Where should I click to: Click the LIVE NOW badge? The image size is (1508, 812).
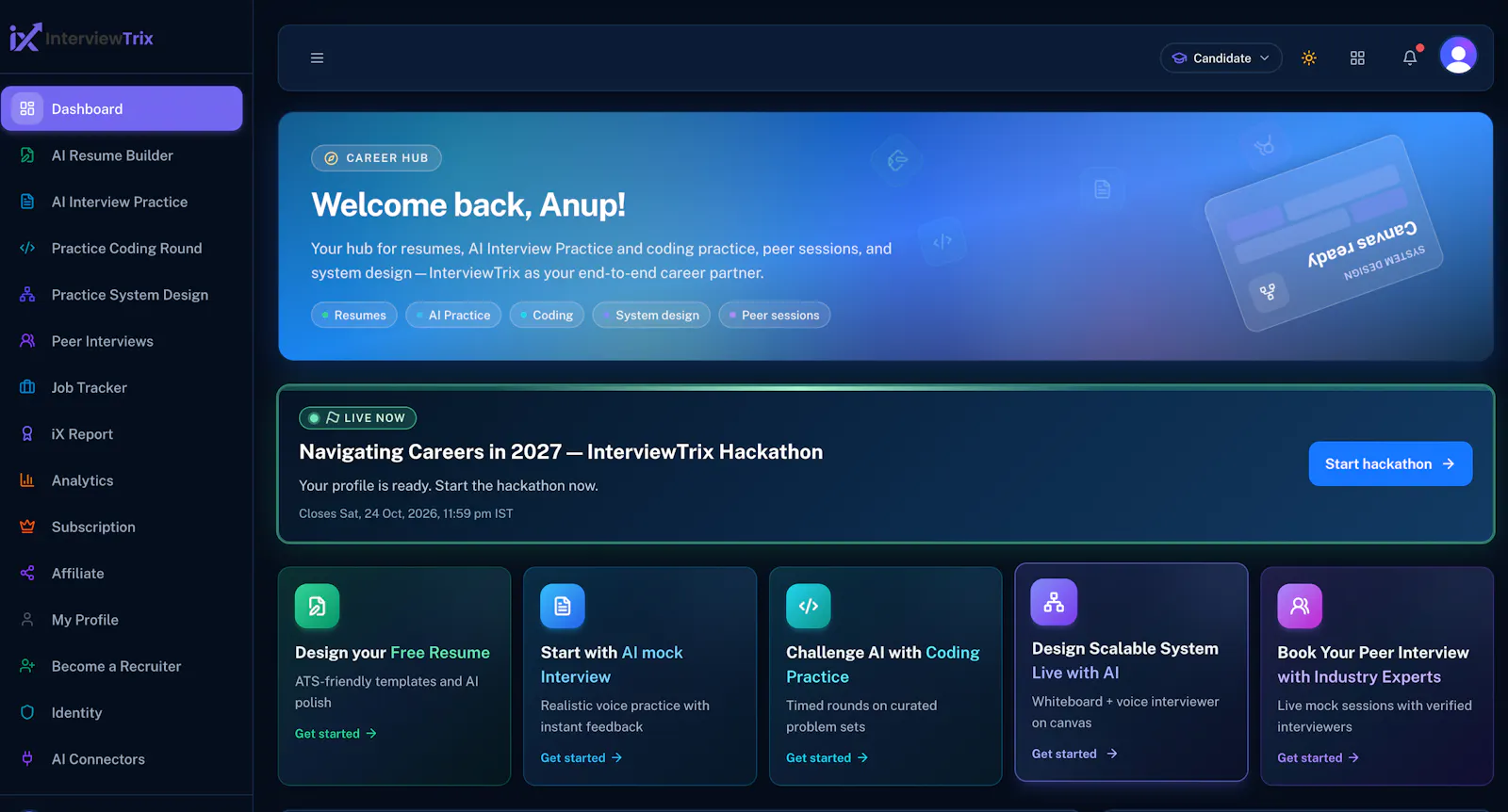(x=357, y=417)
